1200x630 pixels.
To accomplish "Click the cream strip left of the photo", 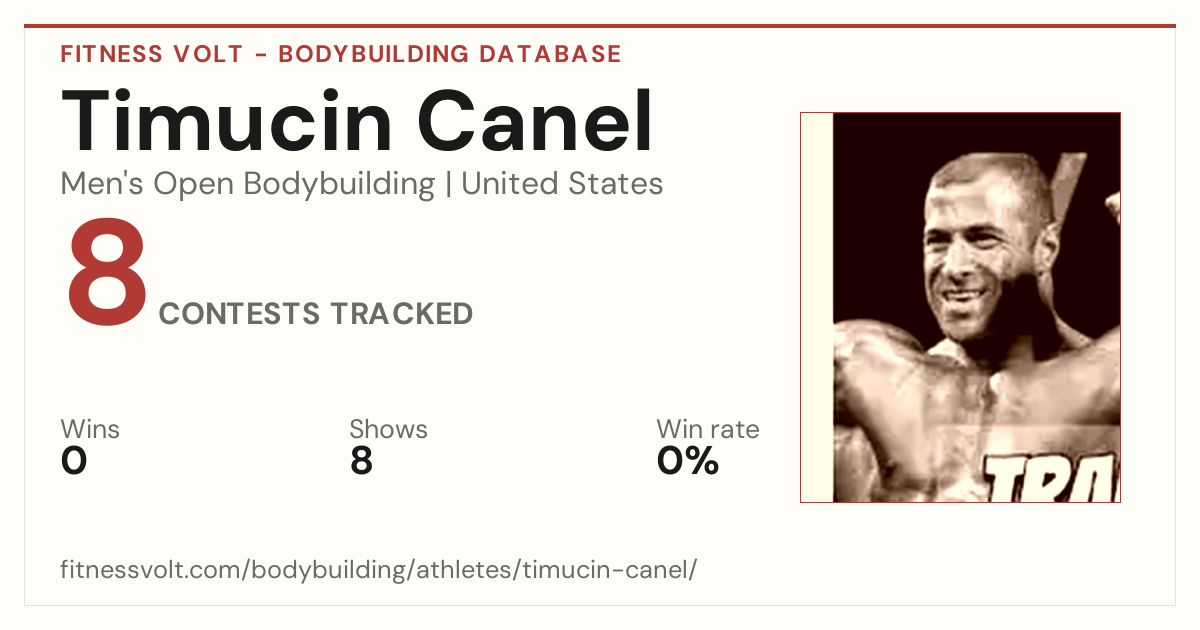I will tap(817, 307).
